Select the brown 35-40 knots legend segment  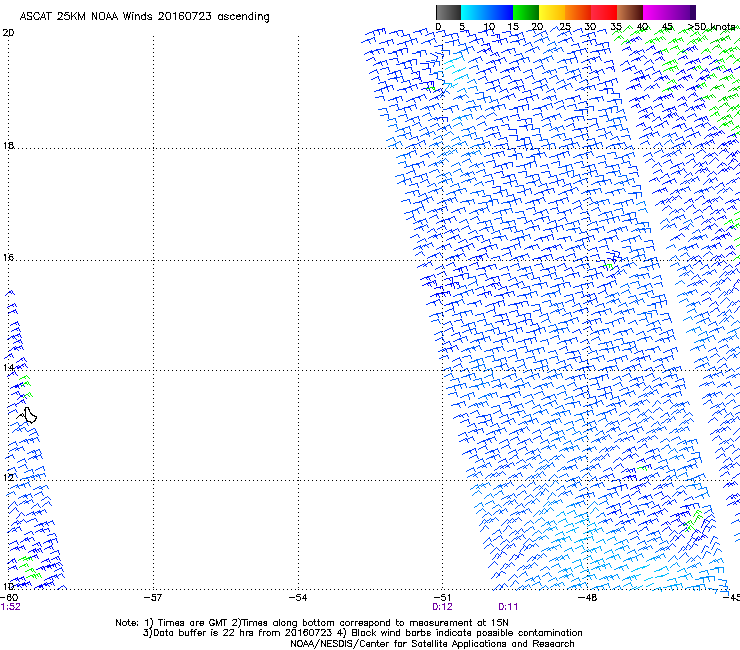pos(630,12)
